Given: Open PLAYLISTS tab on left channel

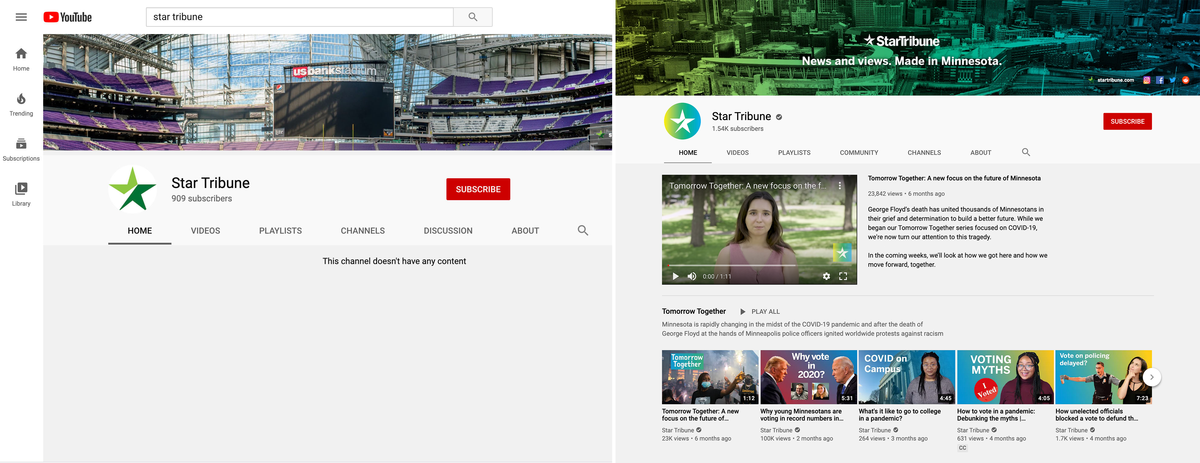Looking at the screenshot, I should pyautogui.click(x=280, y=230).
